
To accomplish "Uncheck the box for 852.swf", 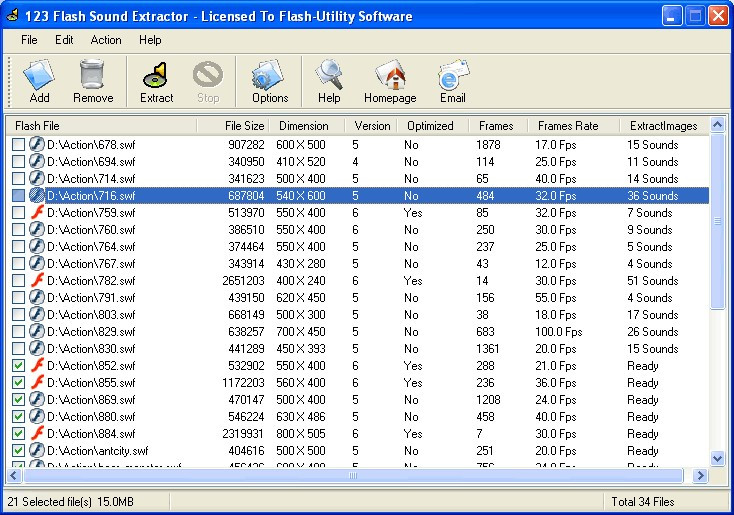I will 18,366.
